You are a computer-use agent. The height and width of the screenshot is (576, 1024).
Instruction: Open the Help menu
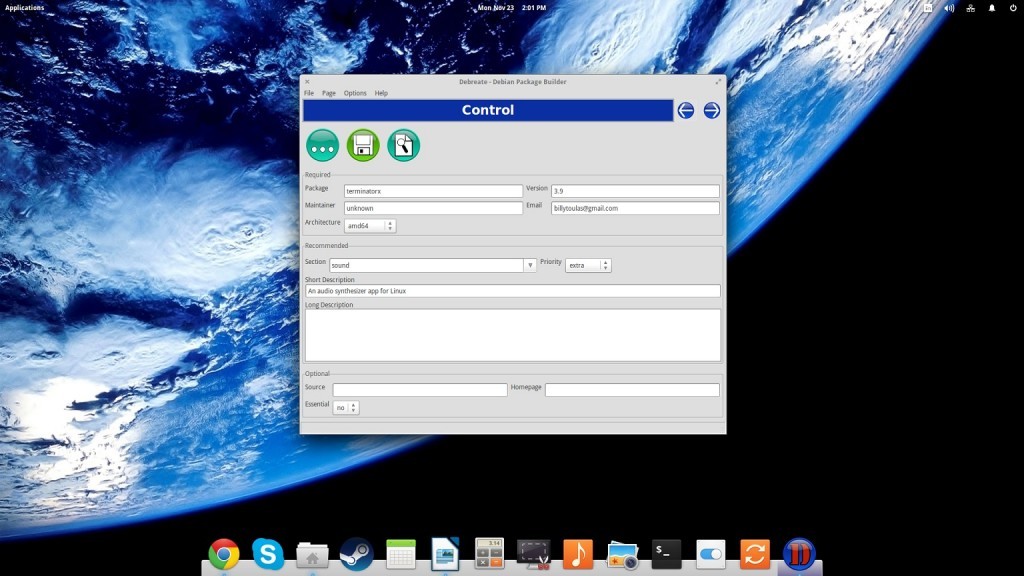pos(381,93)
